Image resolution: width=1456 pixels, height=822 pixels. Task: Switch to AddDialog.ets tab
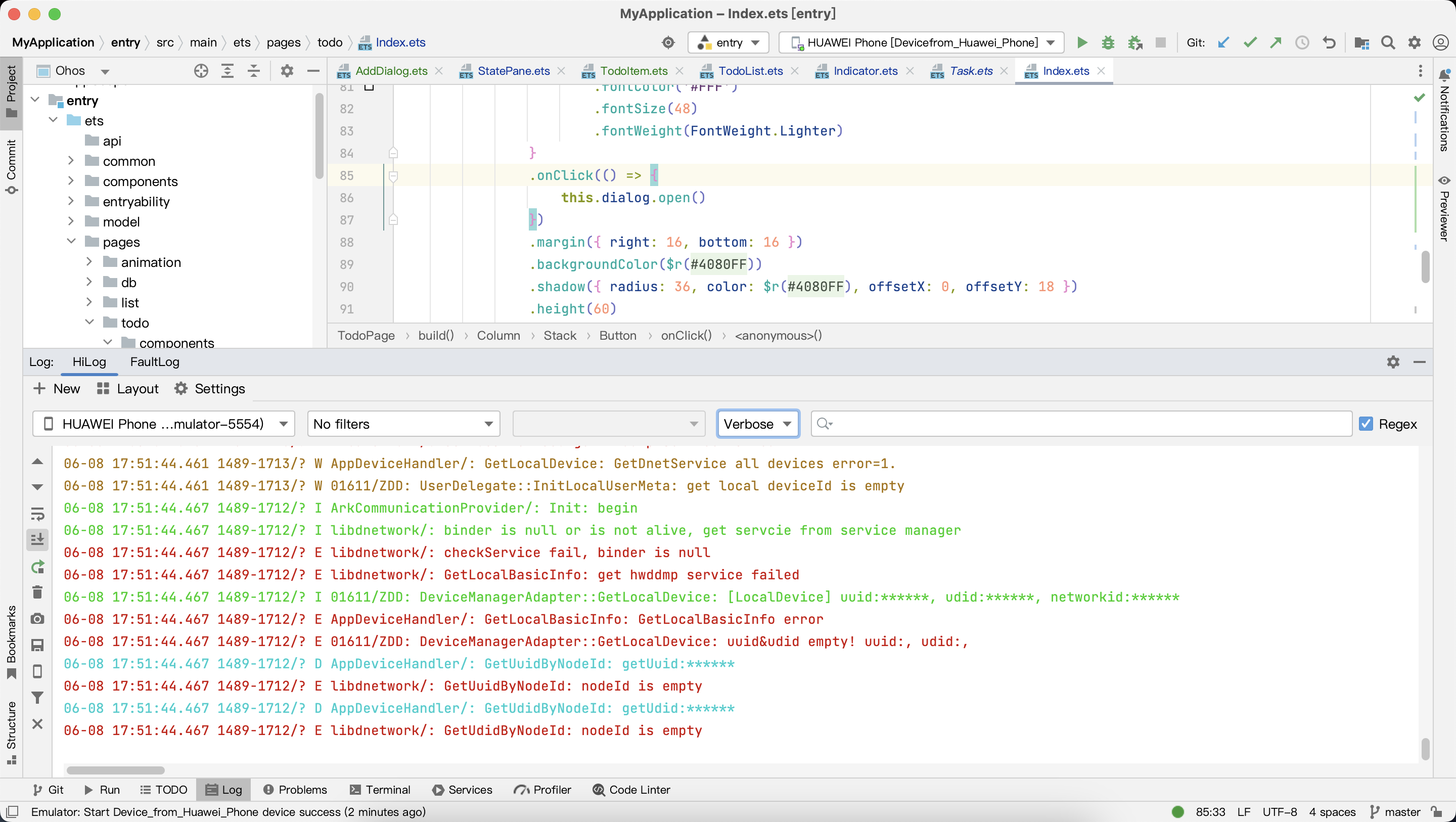pyautogui.click(x=391, y=71)
